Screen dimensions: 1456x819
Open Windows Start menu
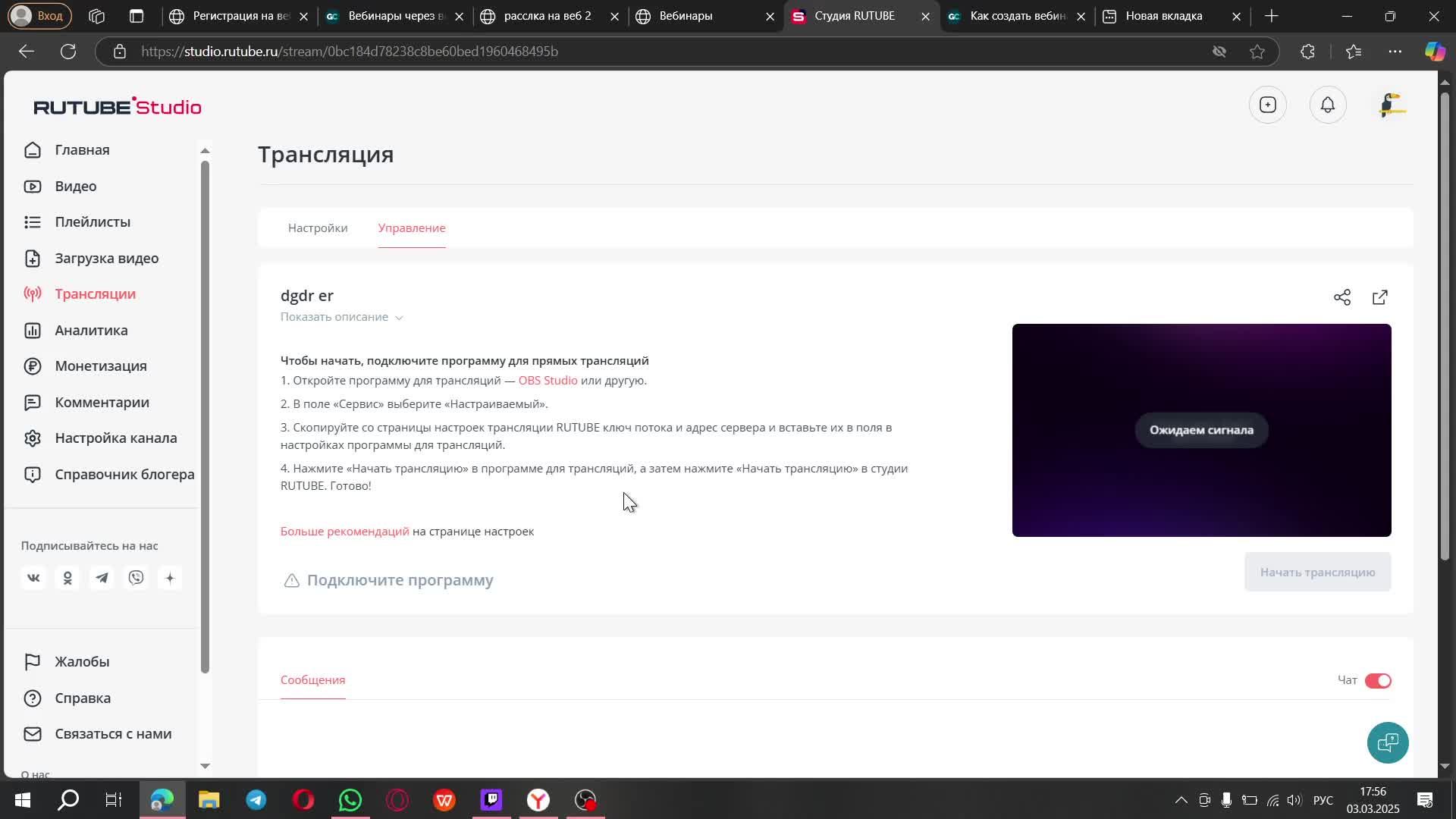(x=23, y=800)
